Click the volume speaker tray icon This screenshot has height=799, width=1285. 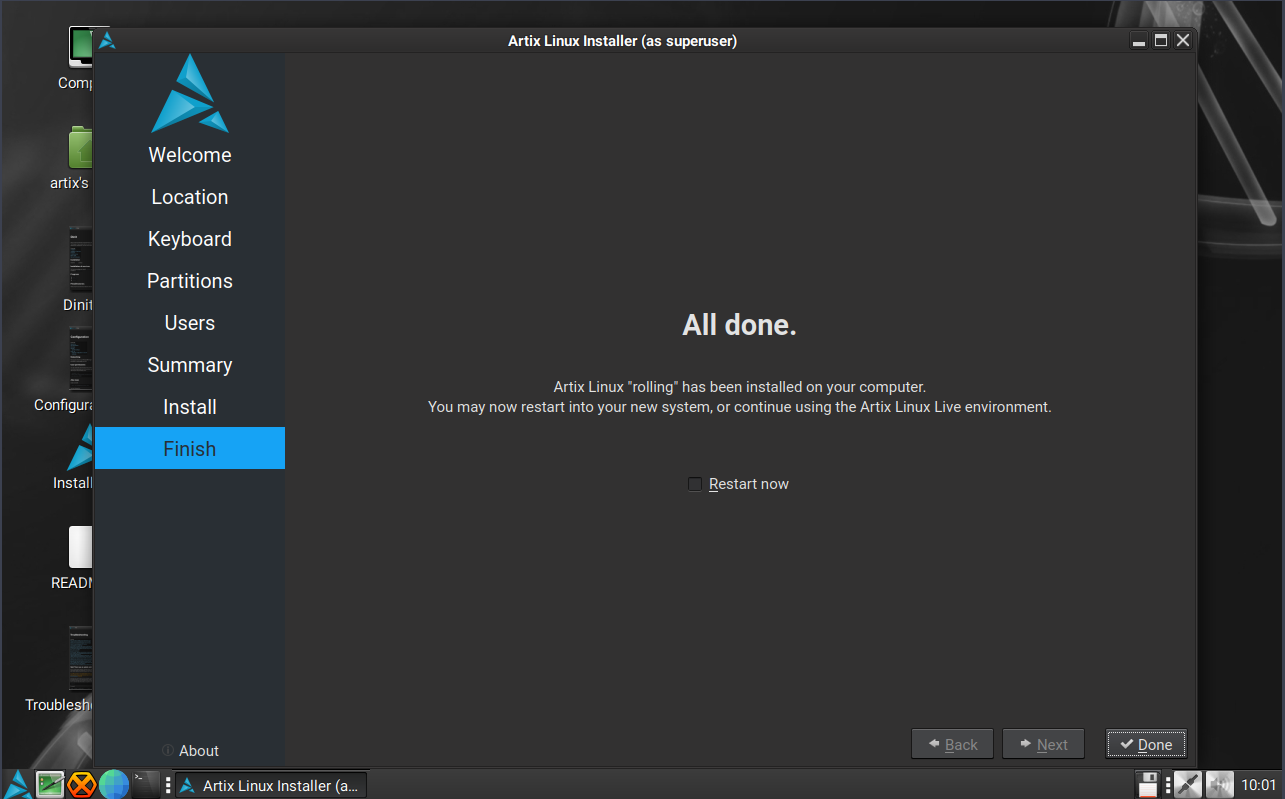[1219, 785]
